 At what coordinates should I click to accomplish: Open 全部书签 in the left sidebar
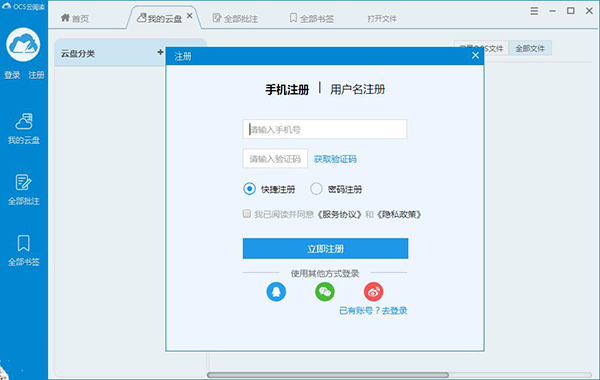coord(24,251)
